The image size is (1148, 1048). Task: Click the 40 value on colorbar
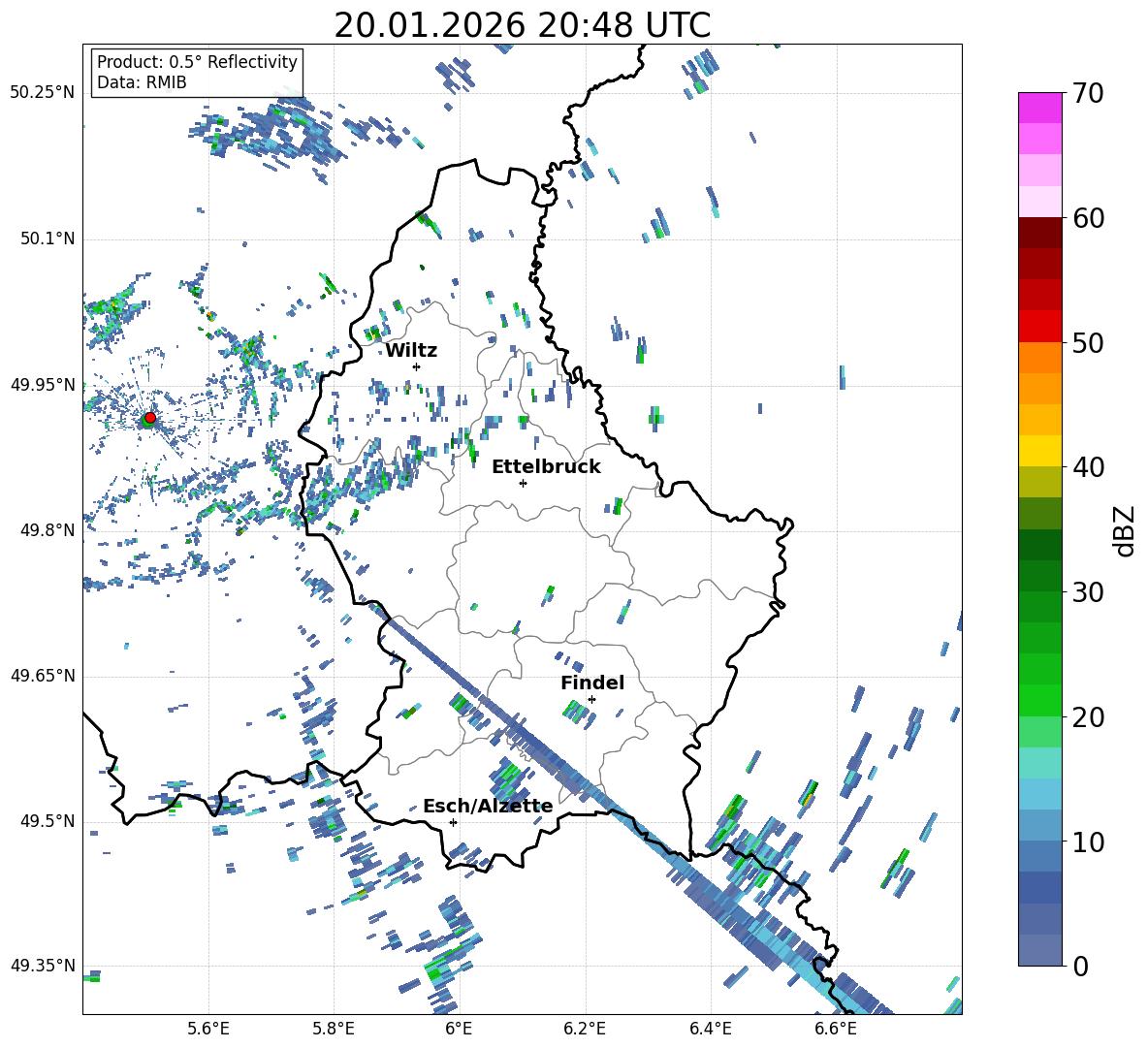point(1089,467)
